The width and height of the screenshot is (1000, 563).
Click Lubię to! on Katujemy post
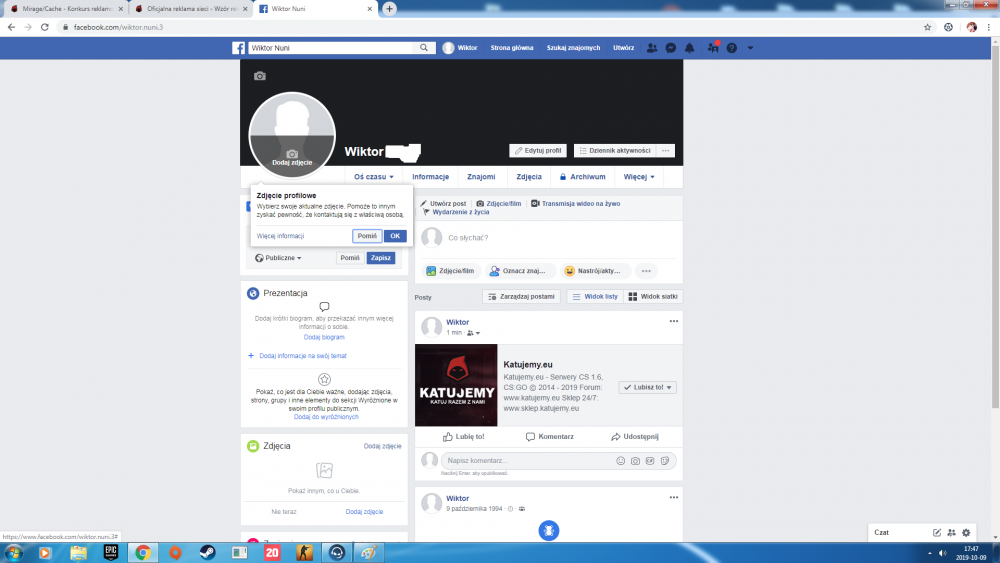[464, 437]
